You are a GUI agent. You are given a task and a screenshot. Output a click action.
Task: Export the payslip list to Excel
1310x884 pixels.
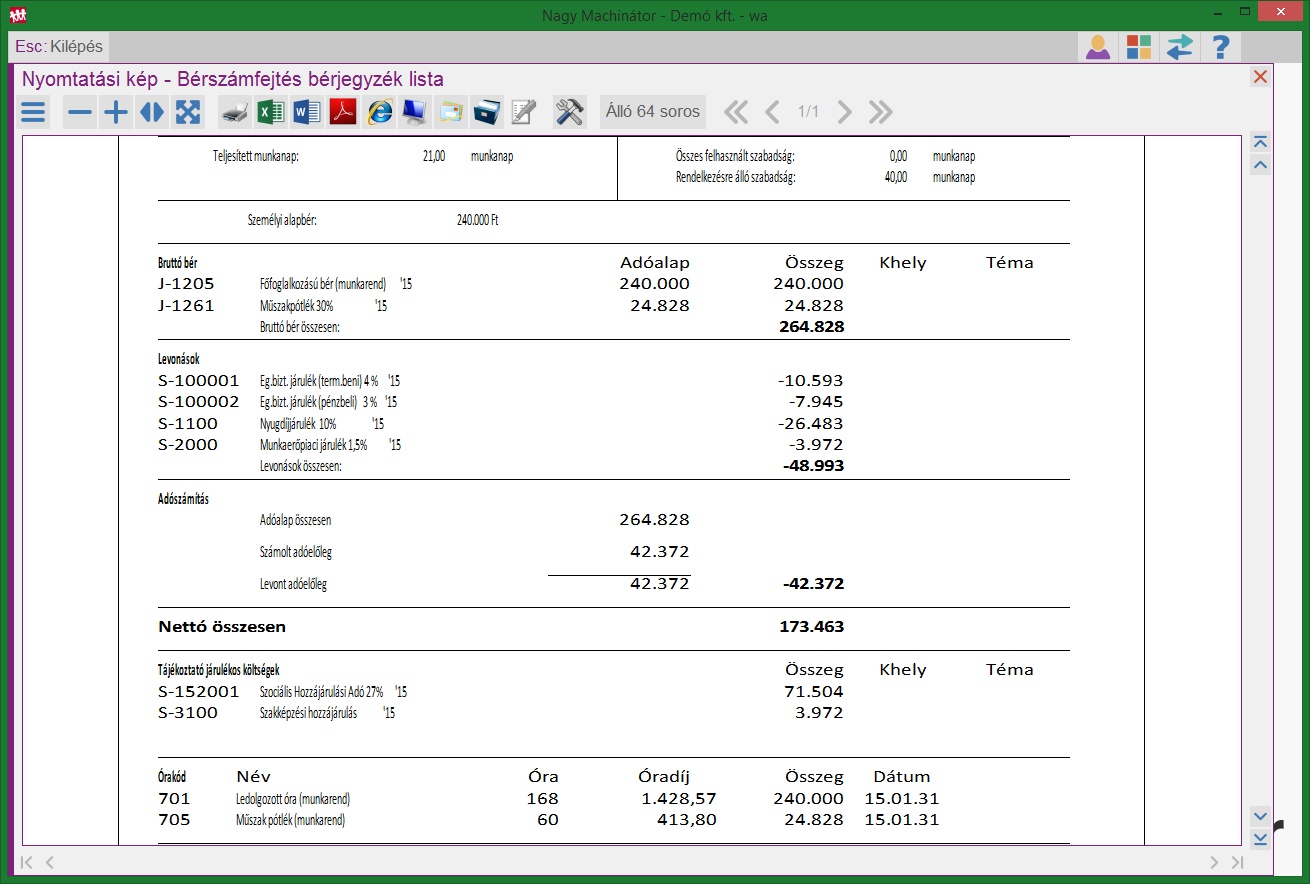tap(270, 112)
